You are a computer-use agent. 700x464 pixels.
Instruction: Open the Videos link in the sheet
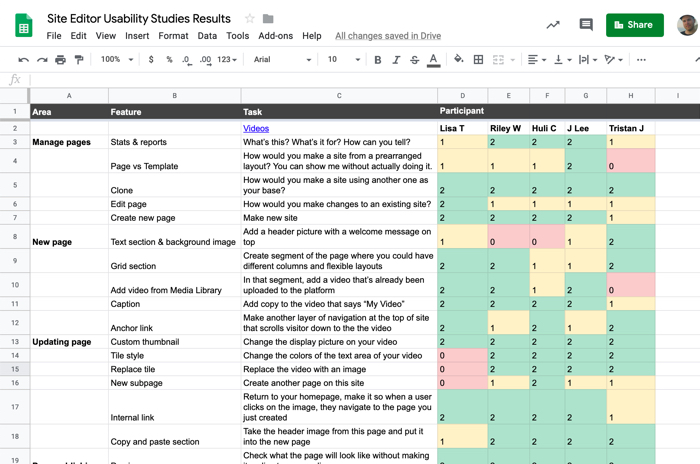(x=256, y=128)
